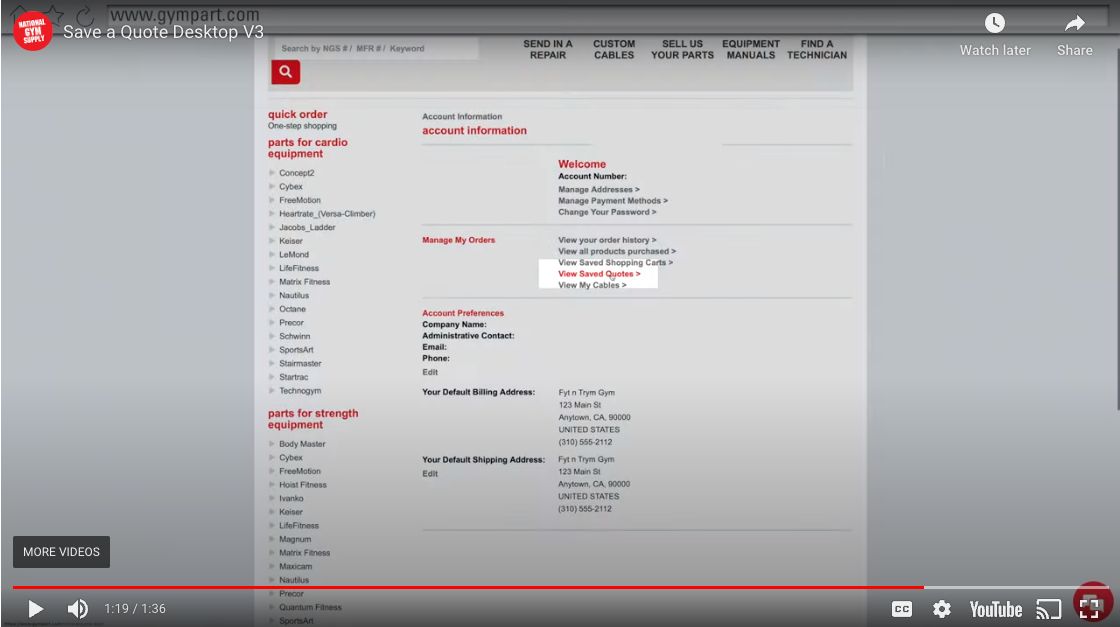Expand the LifeFitness cardio category arrow

coord(272,268)
